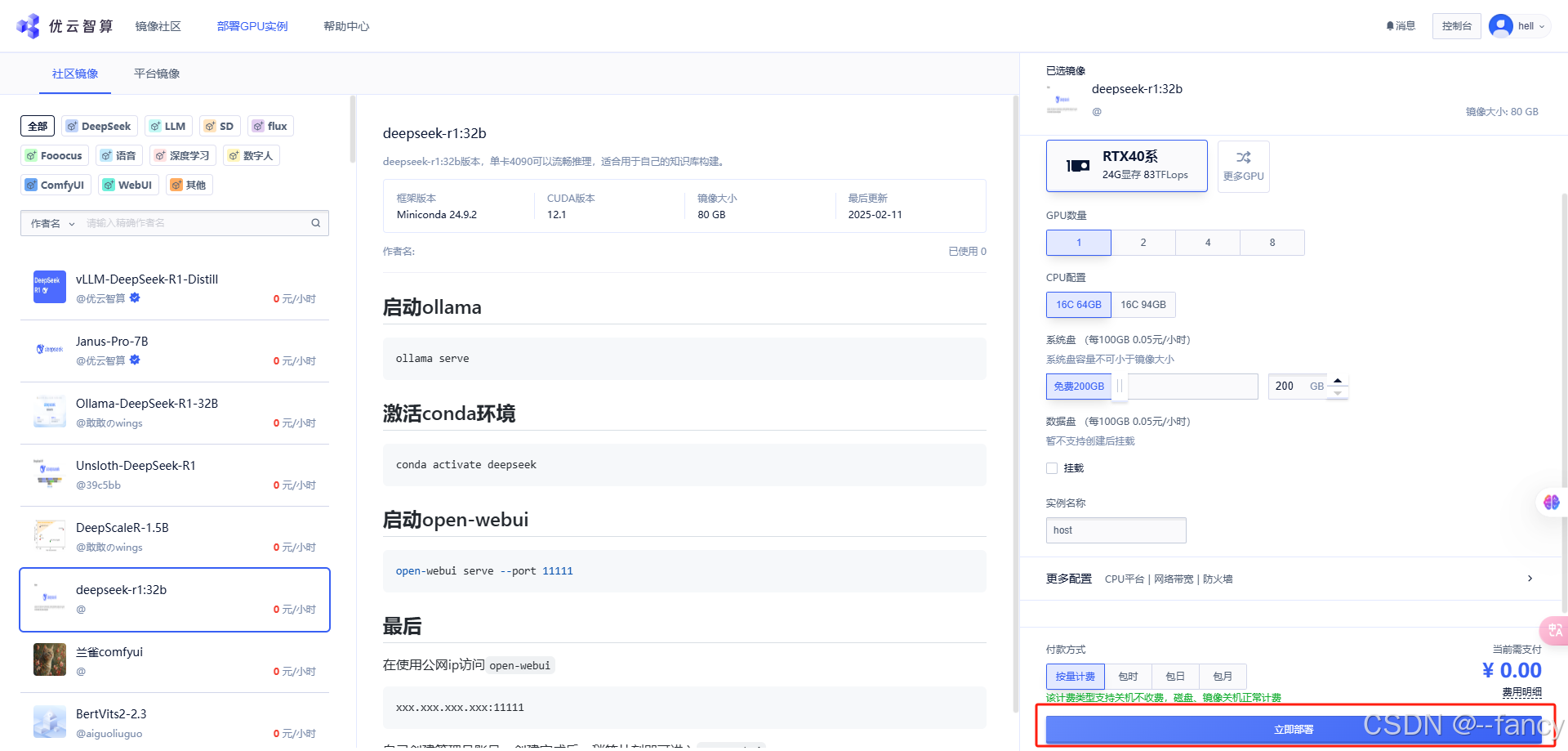The height and width of the screenshot is (751, 1568).
Task: Select 包日 payment method
Action: tap(1175, 677)
